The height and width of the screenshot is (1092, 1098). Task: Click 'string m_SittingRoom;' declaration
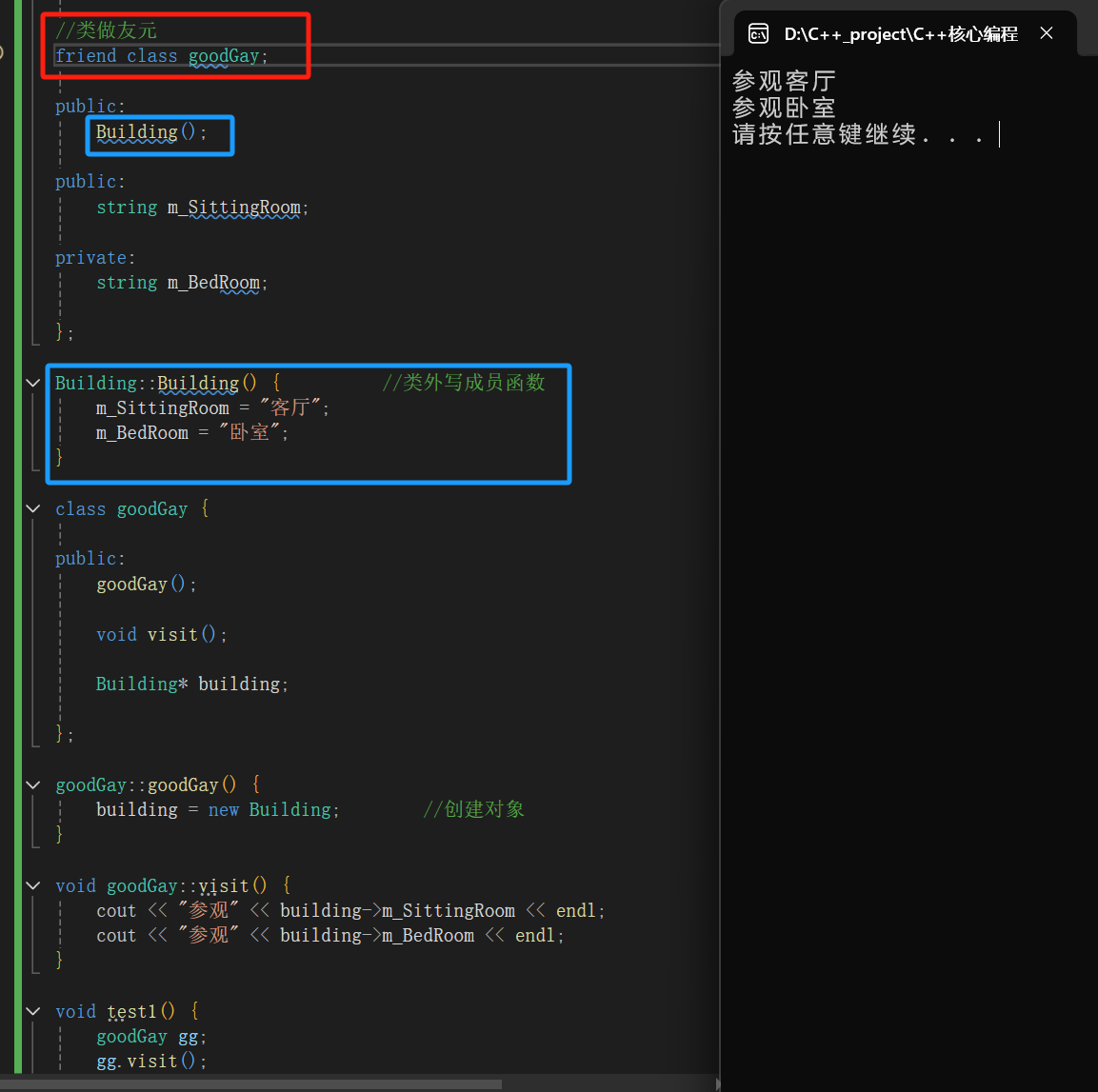203,208
